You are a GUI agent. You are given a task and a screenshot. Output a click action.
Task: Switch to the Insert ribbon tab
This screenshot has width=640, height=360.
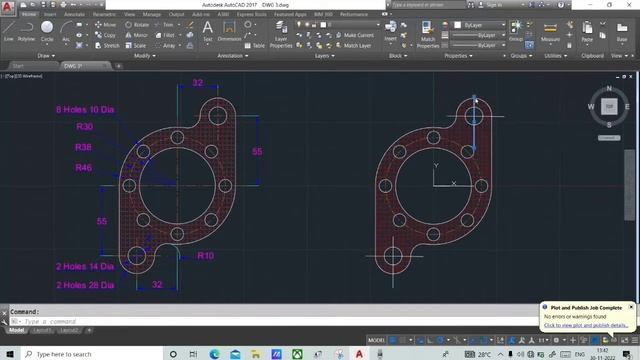tap(50, 14)
